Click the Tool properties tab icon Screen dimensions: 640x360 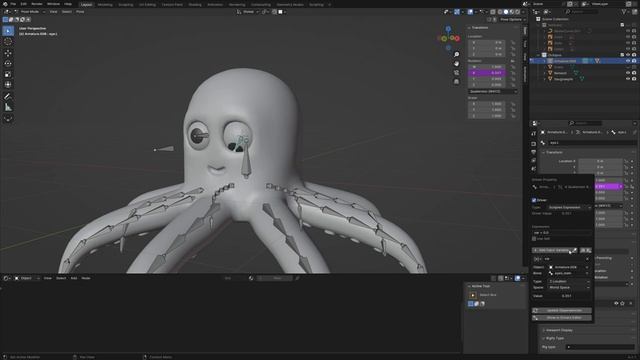[x=533, y=133]
